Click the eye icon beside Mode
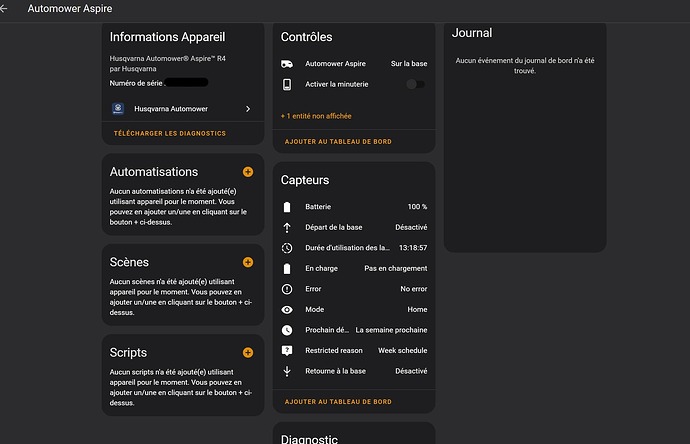Screen dimensions: 690x444 (287, 310)
